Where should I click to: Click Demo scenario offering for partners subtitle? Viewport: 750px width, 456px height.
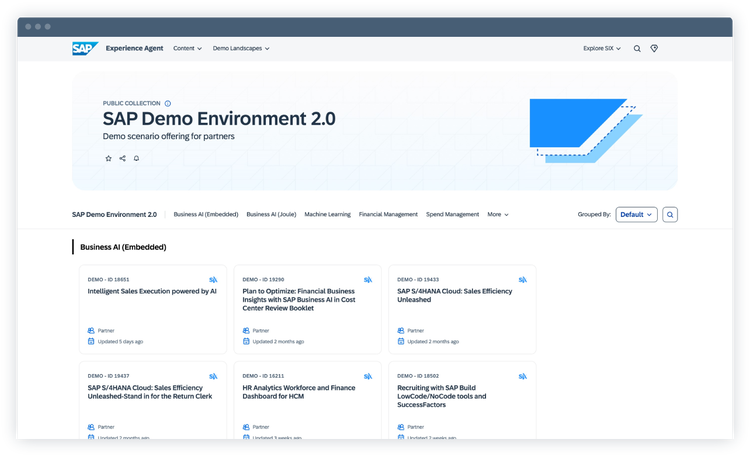coord(168,136)
